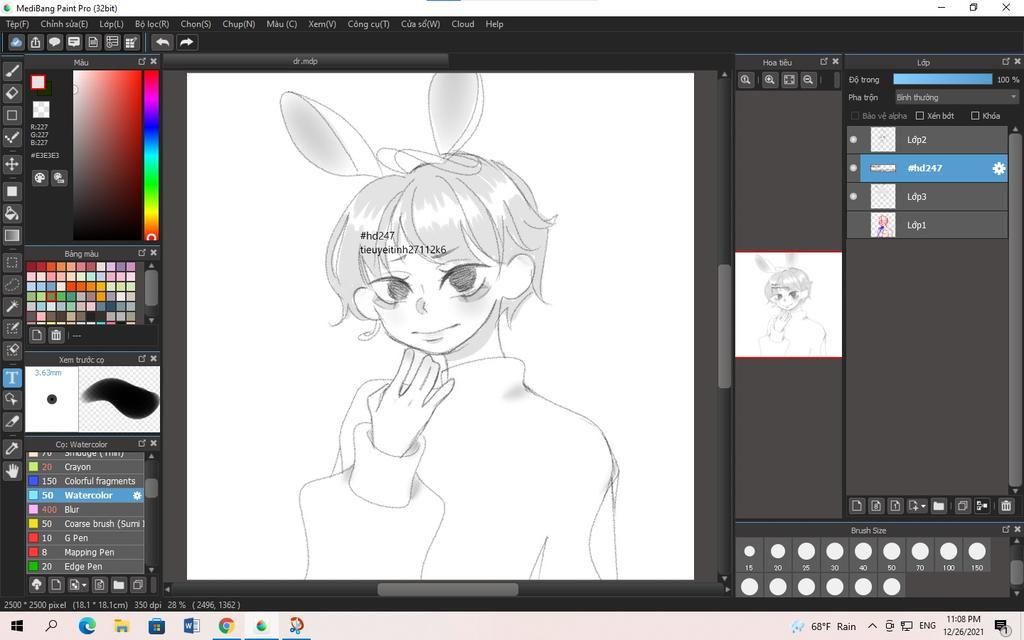Screen dimensions: 1024x640
Task: Select the rectangular Selection tool
Action: click(12, 263)
